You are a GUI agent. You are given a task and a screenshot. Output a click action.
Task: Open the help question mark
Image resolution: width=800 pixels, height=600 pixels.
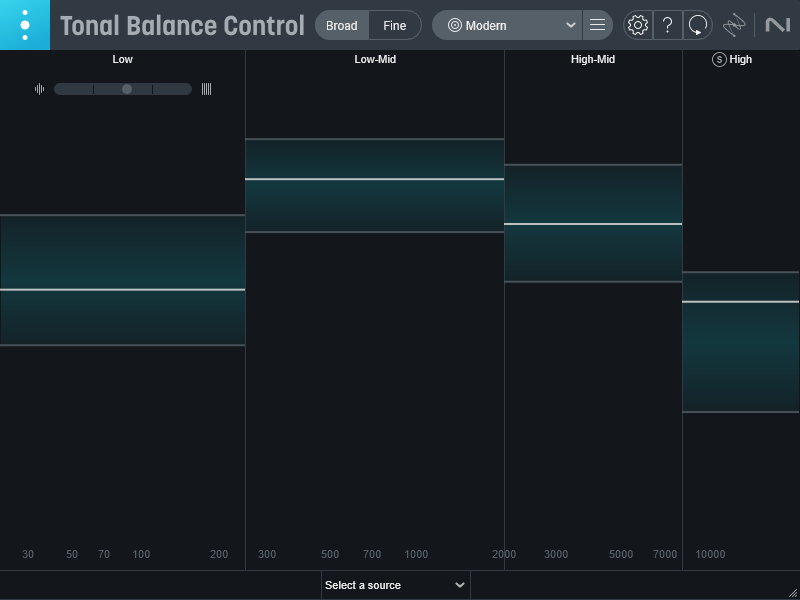[x=668, y=25]
